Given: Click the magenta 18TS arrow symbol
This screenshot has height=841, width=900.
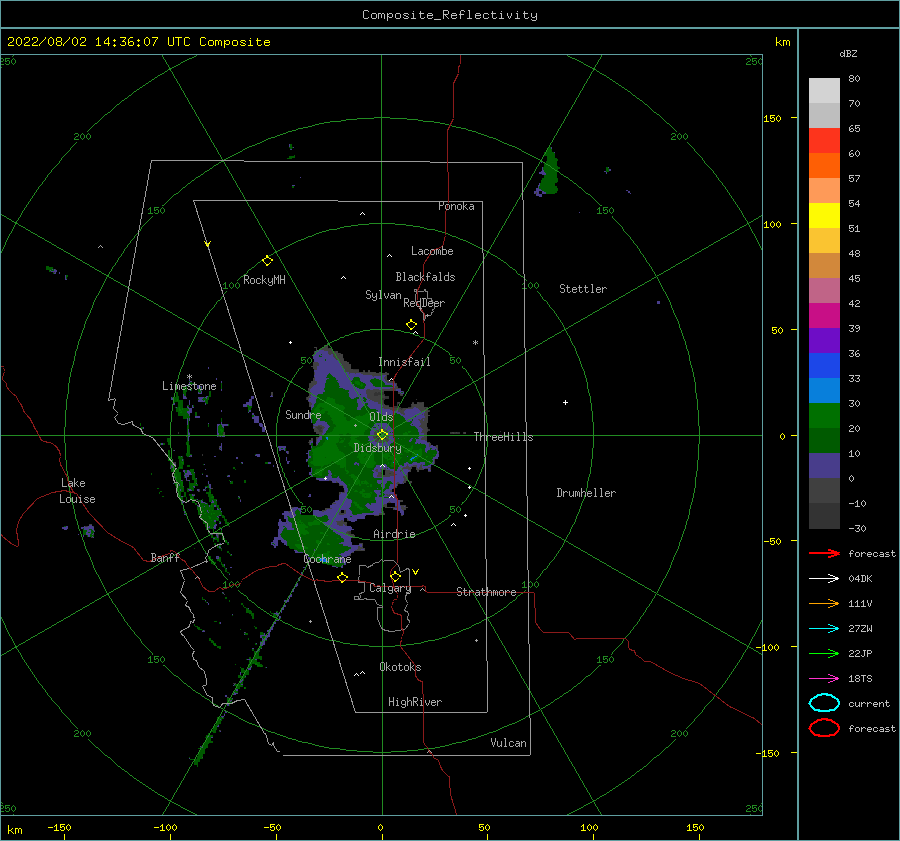Looking at the screenshot, I should [824, 679].
